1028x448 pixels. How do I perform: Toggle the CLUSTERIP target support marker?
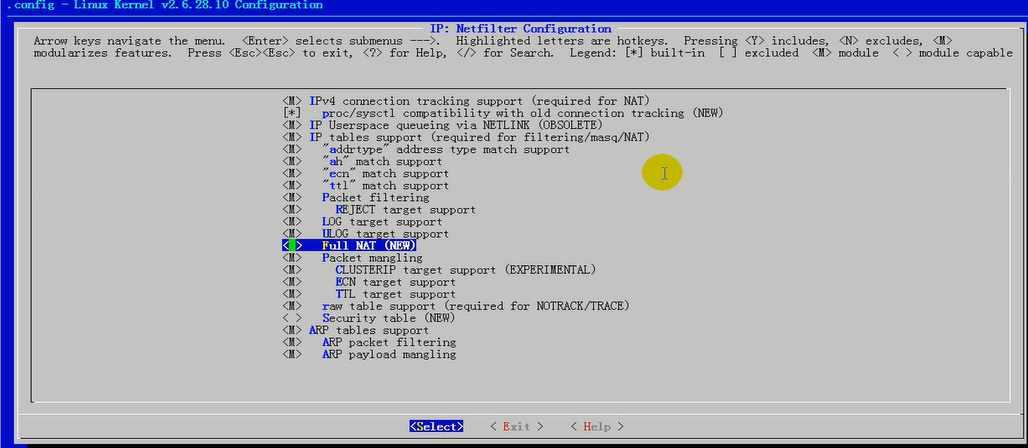(x=292, y=270)
